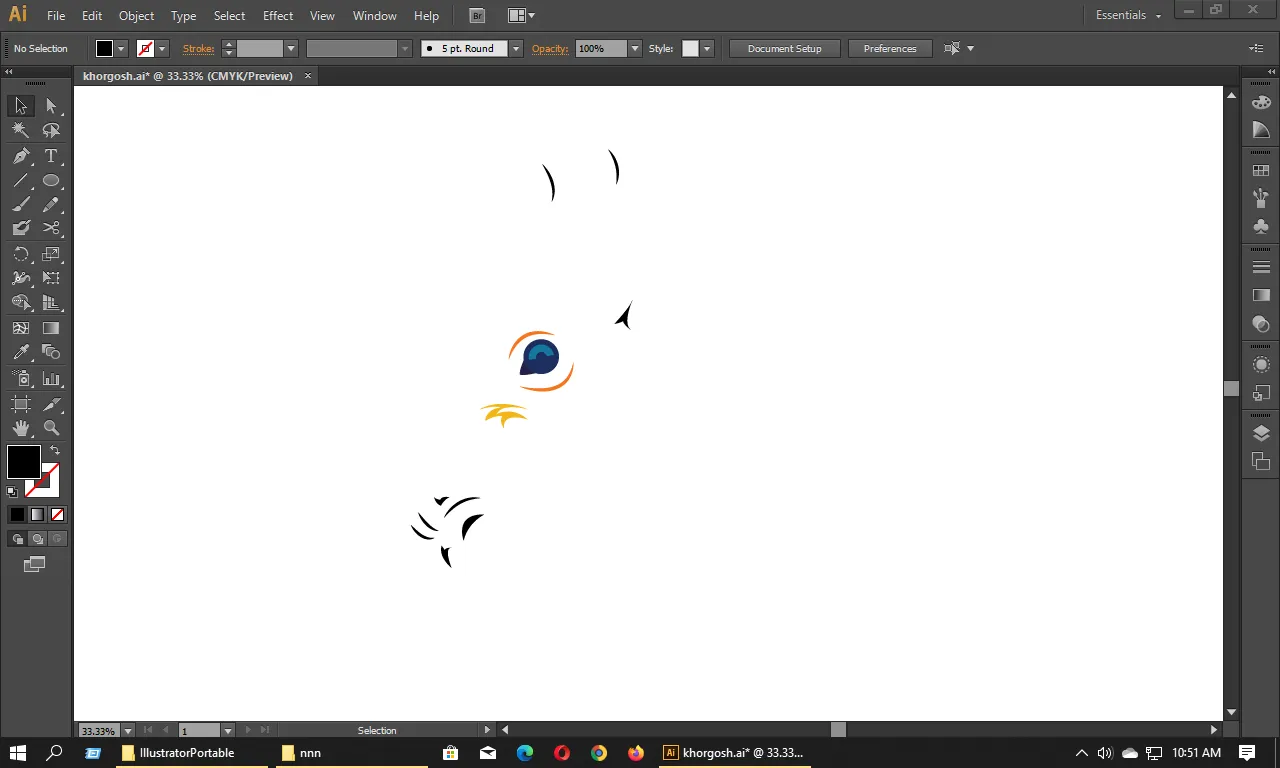Open the Object menu
The height and width of the screenshot is (768, 1280).
(136, 16)
